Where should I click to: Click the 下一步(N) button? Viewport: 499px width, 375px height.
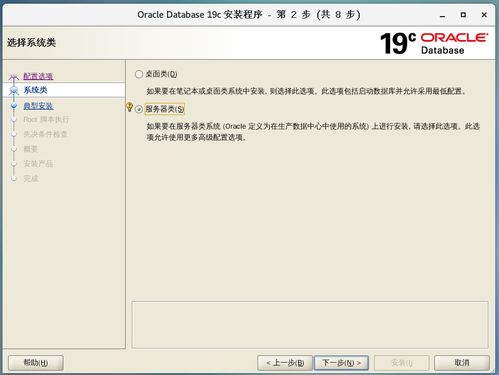click(x=341, y=363)
